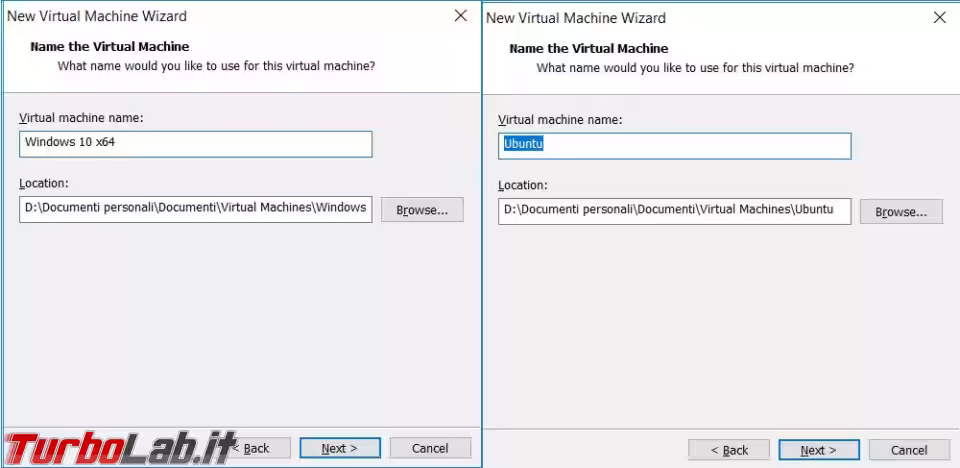Viewport: 960px width, 468px height.
Task: Click the Windows 10 x64 name field
Action: (x=195, y=144)
